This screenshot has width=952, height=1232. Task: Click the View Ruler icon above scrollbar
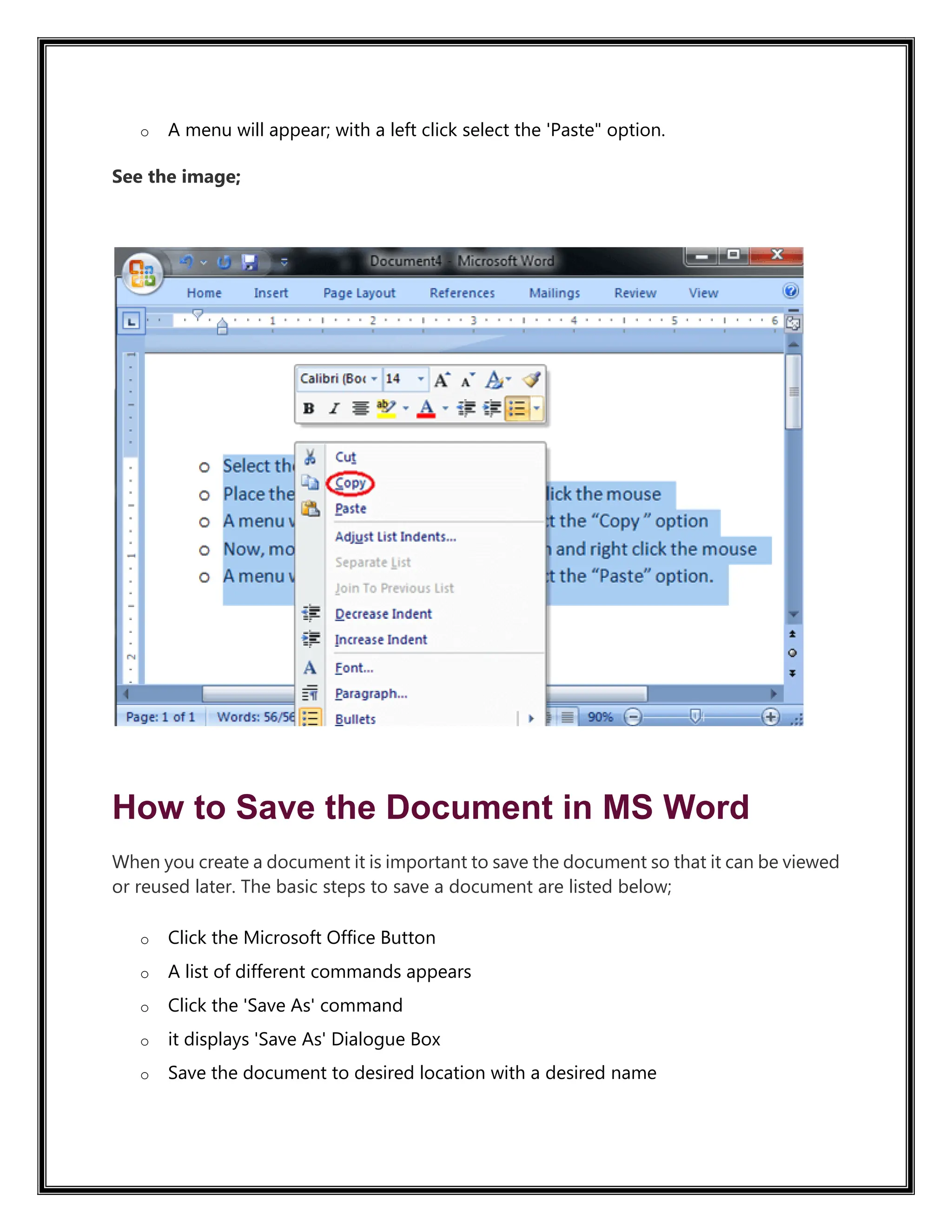click(793, 324)
